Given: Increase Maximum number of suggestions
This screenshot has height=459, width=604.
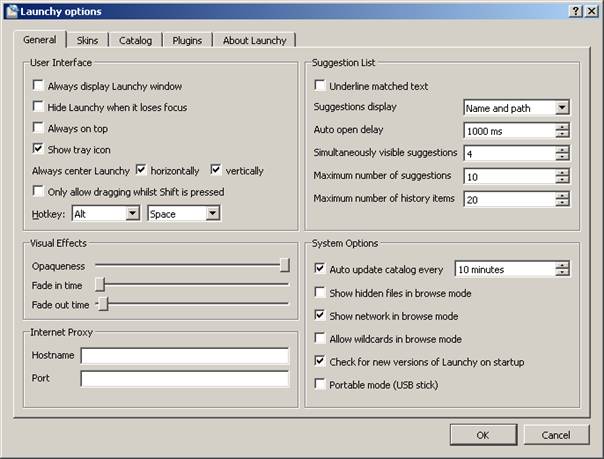Looking at the screenshot, I should (562, 173).
